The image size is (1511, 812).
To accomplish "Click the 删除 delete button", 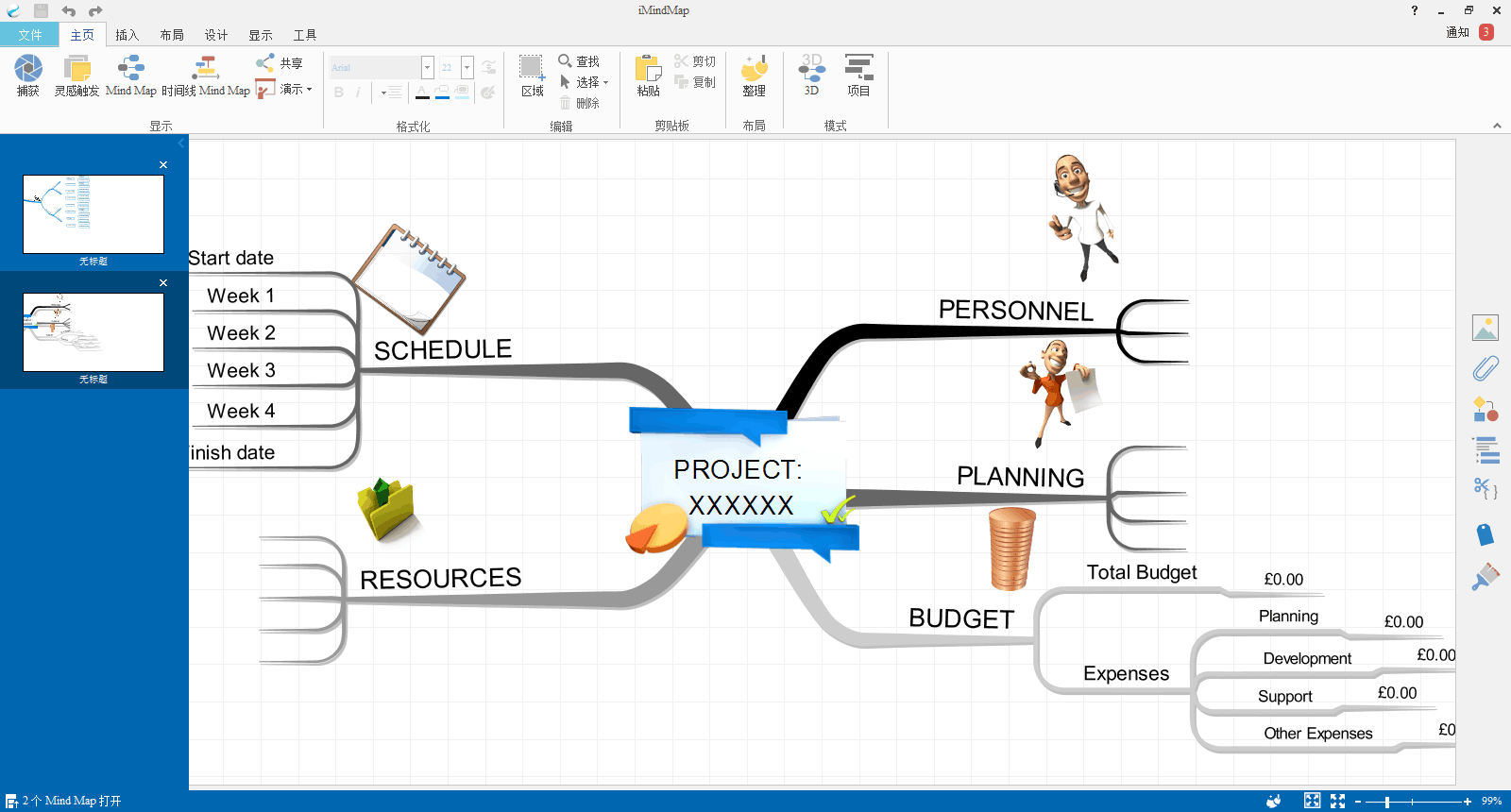I will pos(579,103).
